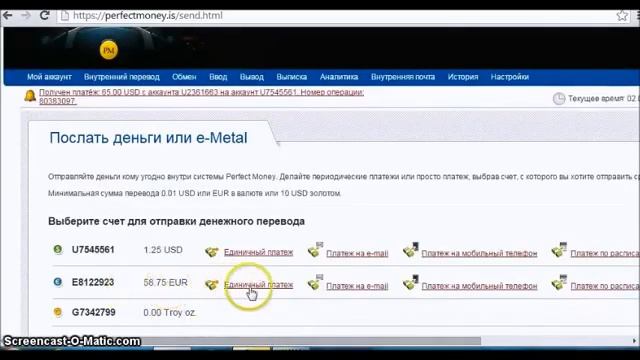Click the scrollbar right arrow
Image resolution: width=640 pixels, height=360 pixels.
pos(634,341)
